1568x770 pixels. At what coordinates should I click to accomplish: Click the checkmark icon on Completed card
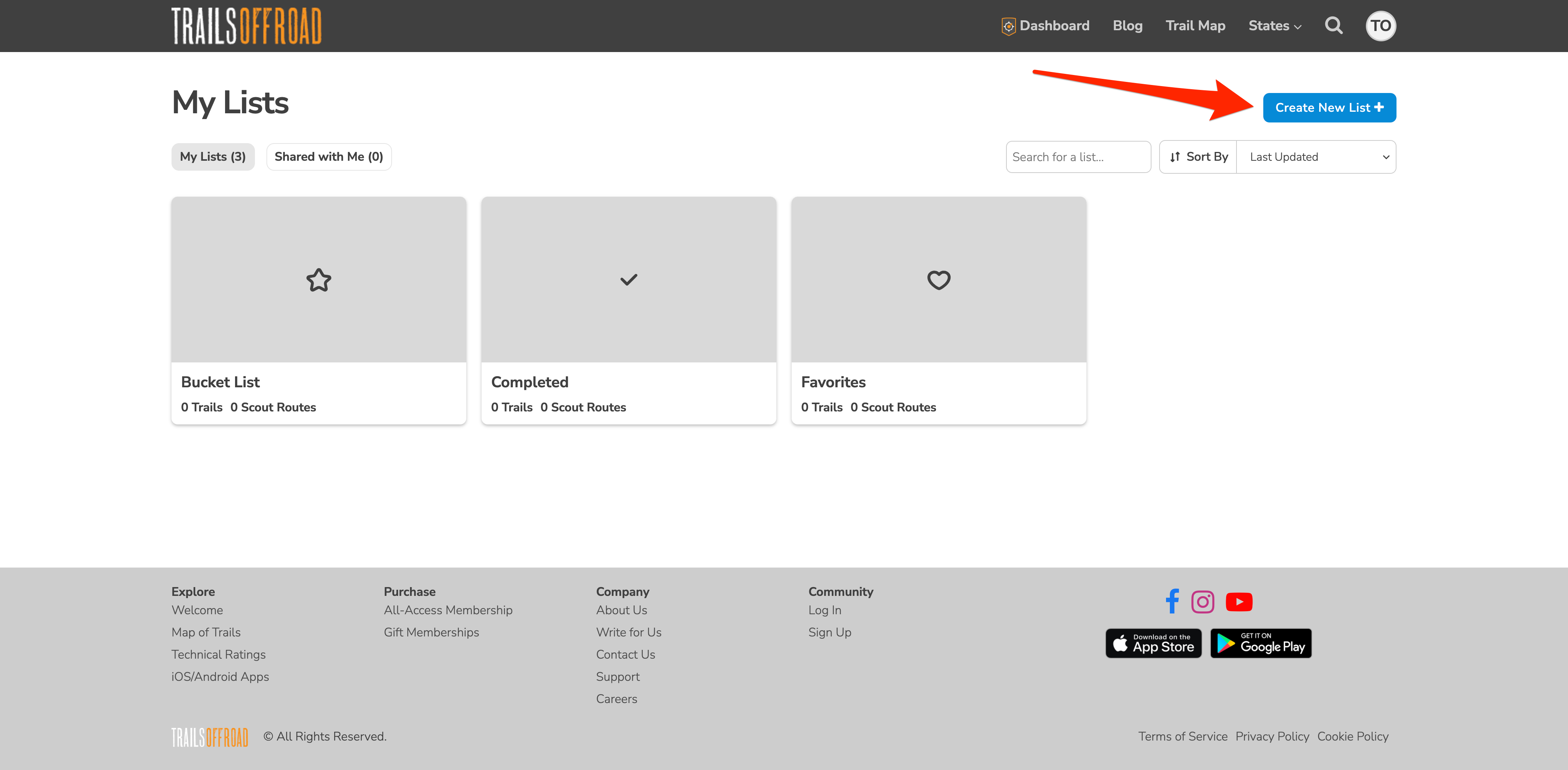click(x=628, y=280)
